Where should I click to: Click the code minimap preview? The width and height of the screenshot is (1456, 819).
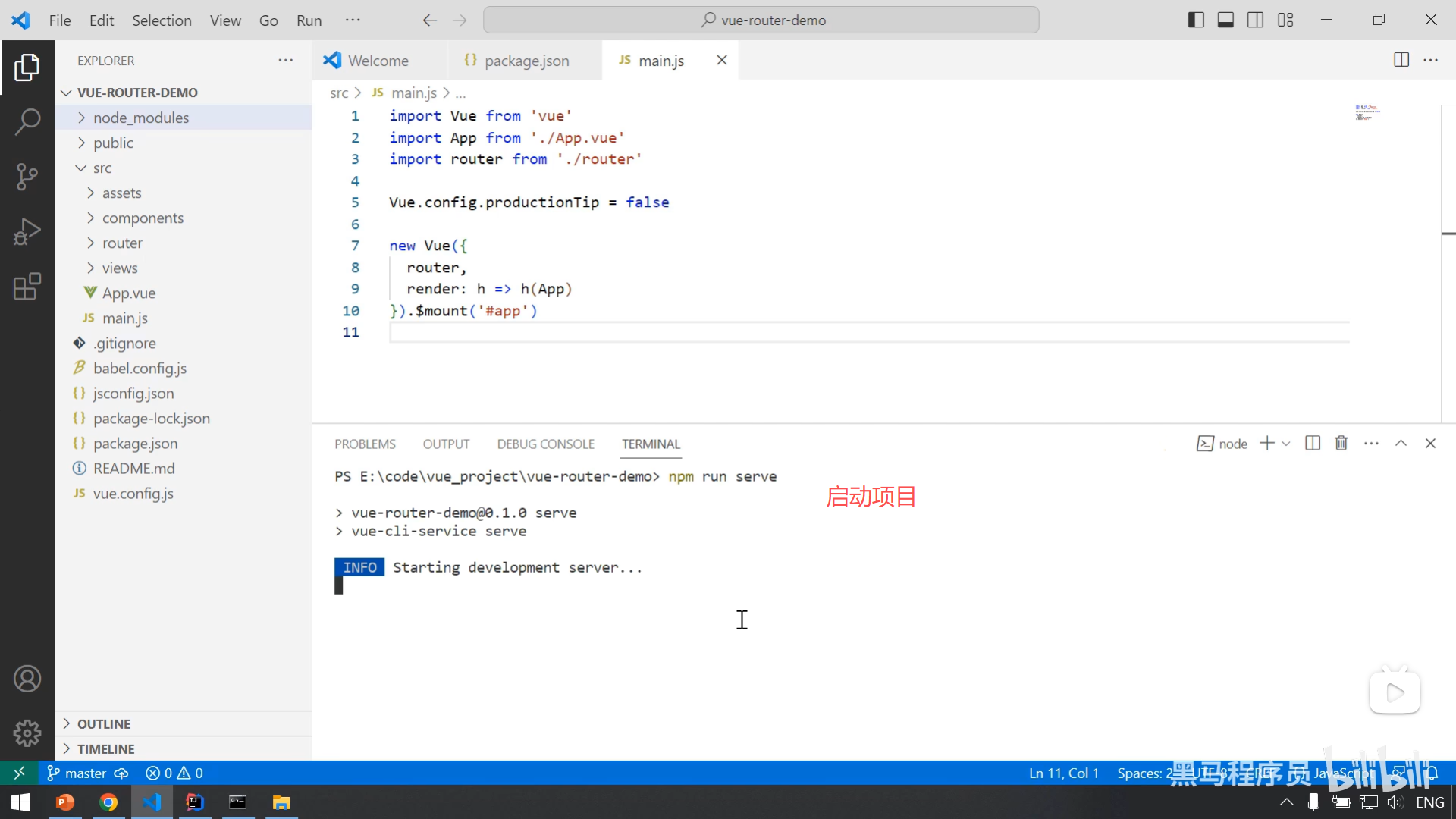1367,112
